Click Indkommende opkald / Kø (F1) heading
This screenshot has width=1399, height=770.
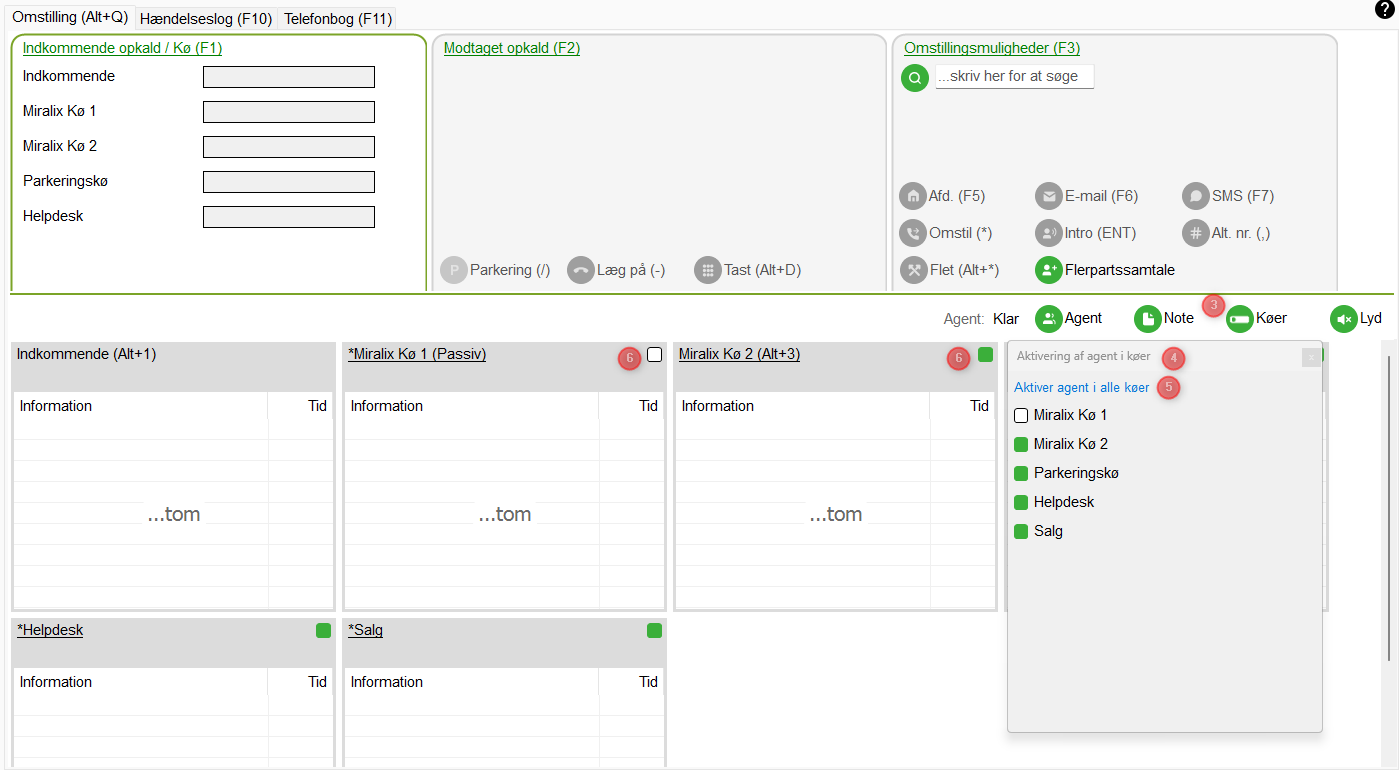(x=122, y=48)
